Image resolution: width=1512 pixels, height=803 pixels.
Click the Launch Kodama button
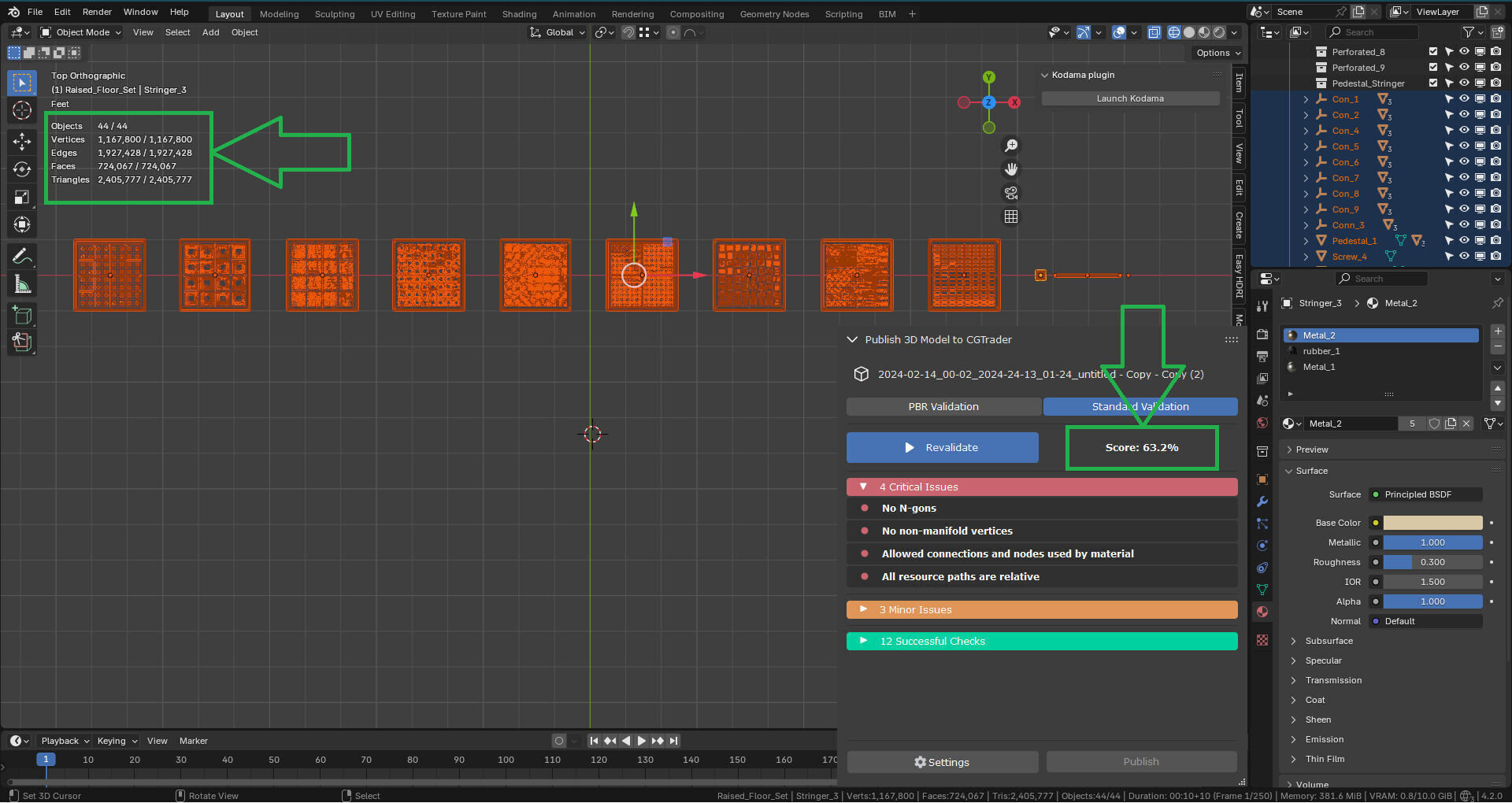pyautogui.click(x=1130, y=98)
